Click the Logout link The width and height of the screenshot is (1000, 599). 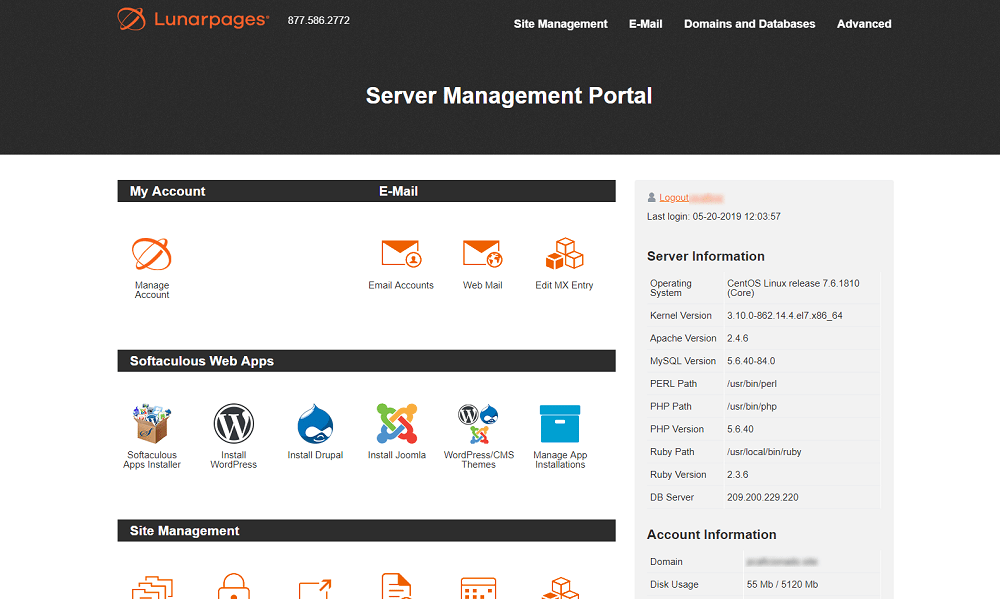674,198
